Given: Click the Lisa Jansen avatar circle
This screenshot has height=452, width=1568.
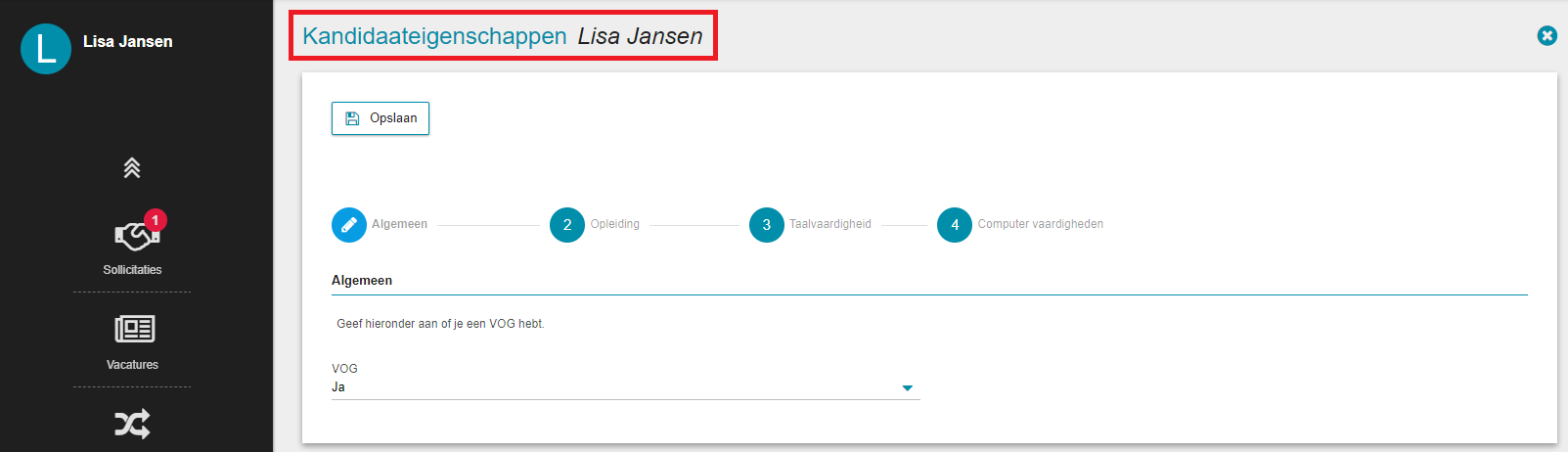Looking at the screenshot, I should [x=46, y=49].
